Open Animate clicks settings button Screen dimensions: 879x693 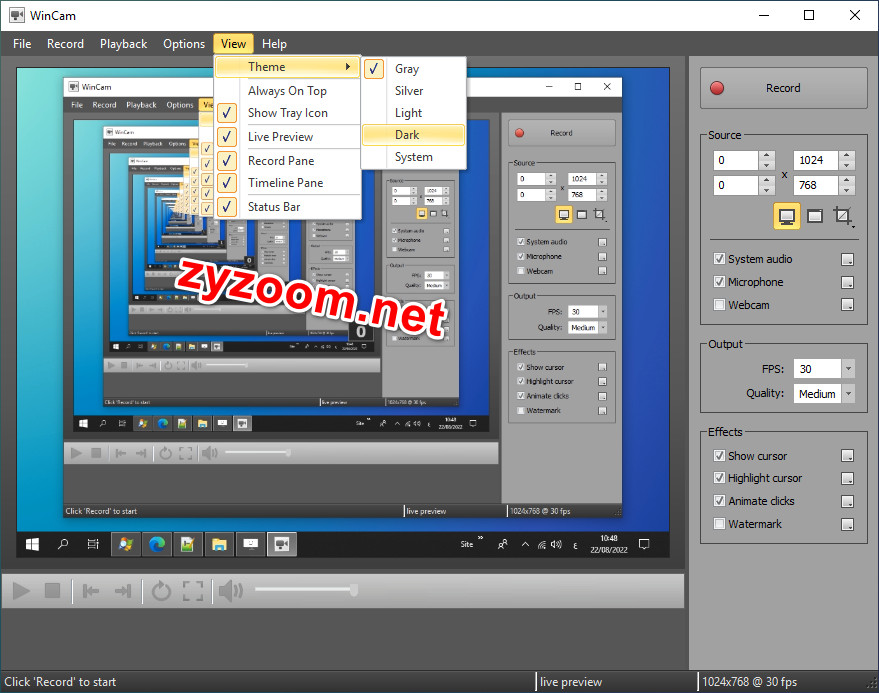tap(848, 501)
